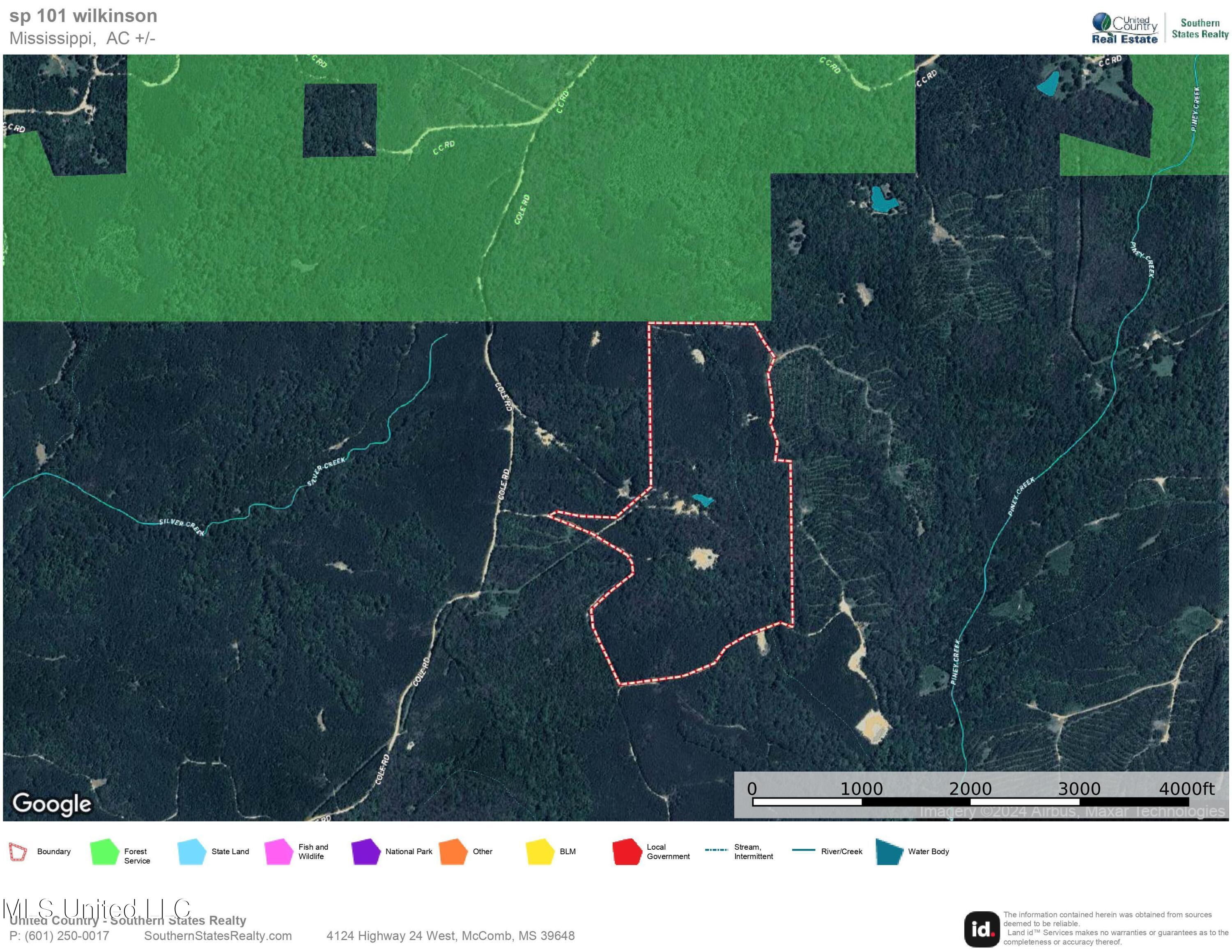Click the sp 101 wilkinson title
1232x952 pixels.
pyautogui.click(x=83, y=16)
